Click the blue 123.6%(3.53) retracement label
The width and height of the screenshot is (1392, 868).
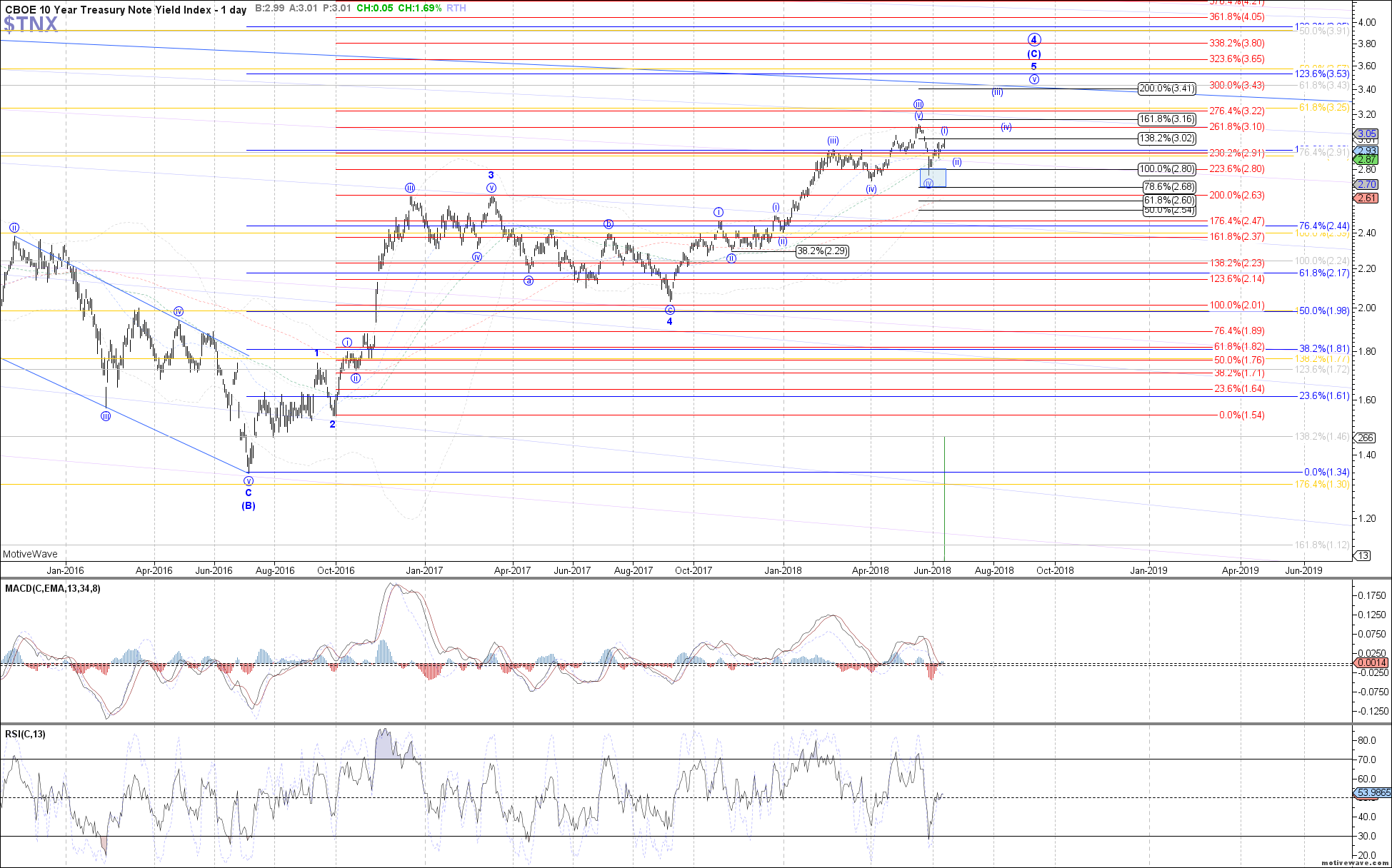(1321, 74)
